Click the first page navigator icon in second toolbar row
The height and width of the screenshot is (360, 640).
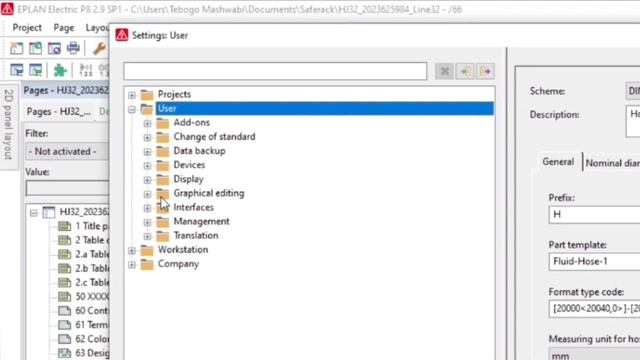coord(16,70)
